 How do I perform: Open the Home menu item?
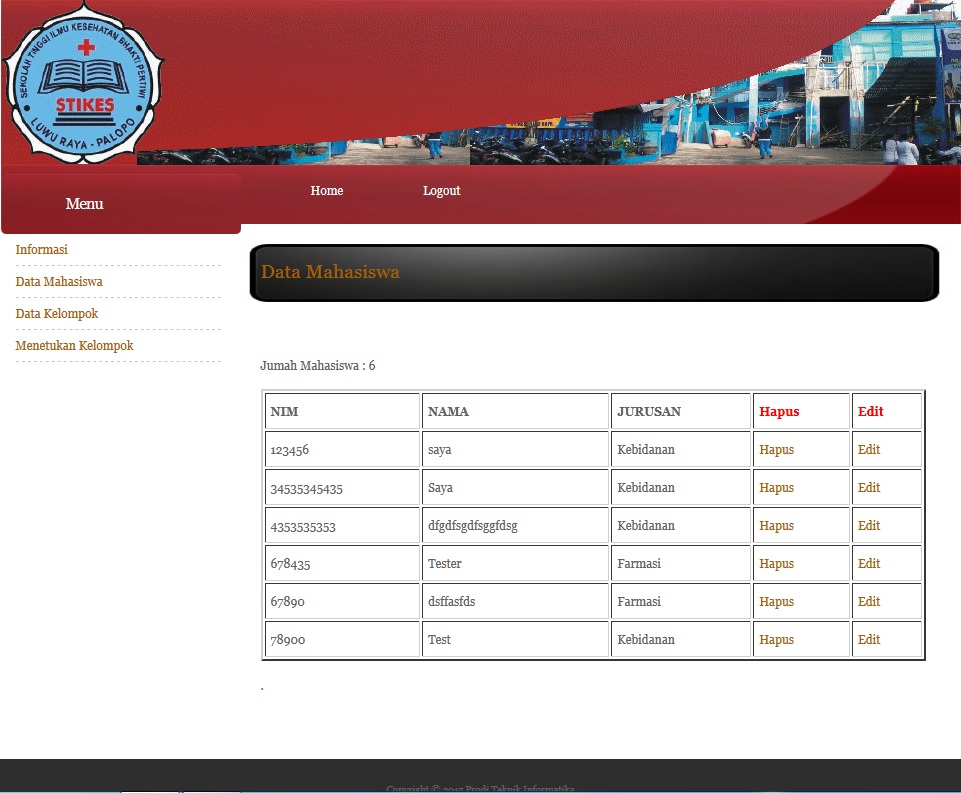pyautogui.click(x=326, y=191)
